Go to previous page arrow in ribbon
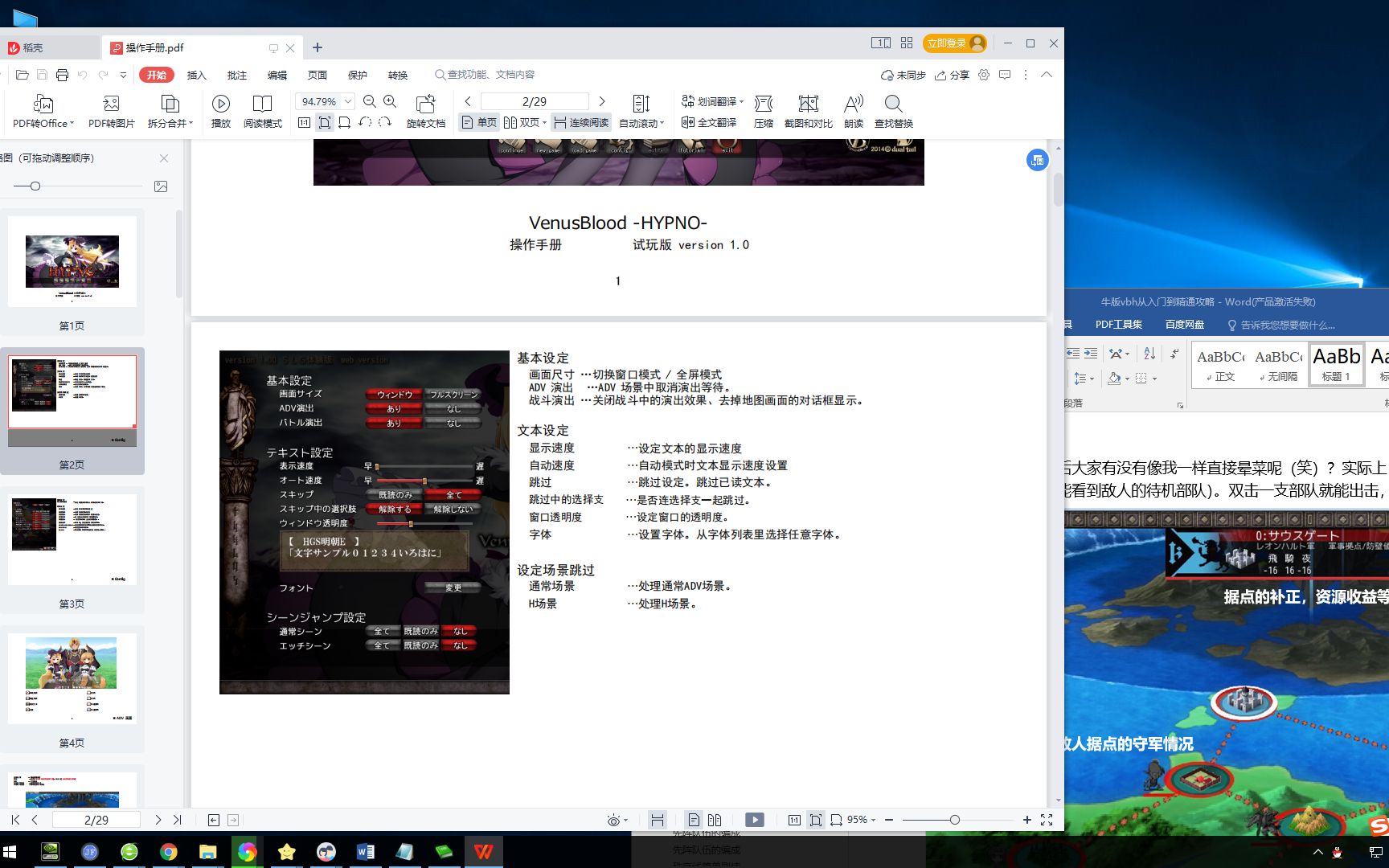 point(468,101)
